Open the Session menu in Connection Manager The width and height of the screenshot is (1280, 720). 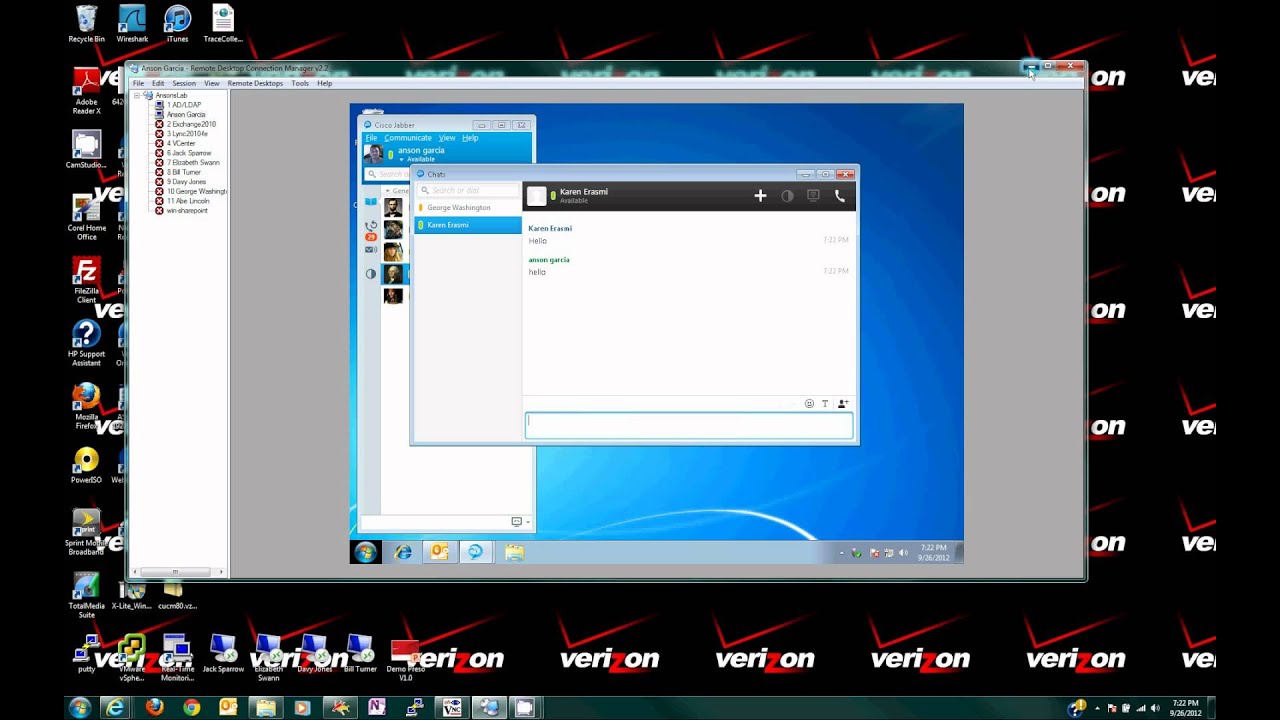(184, 83)
